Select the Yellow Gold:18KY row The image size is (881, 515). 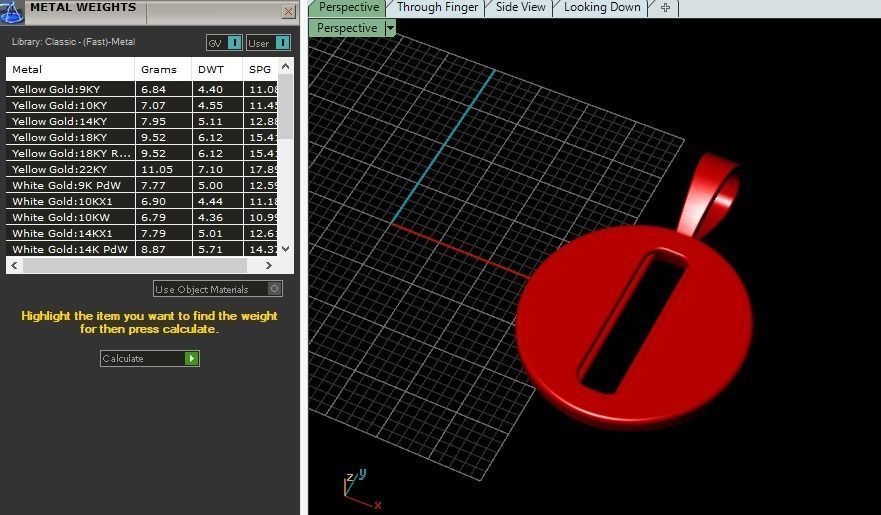point(142,137)
